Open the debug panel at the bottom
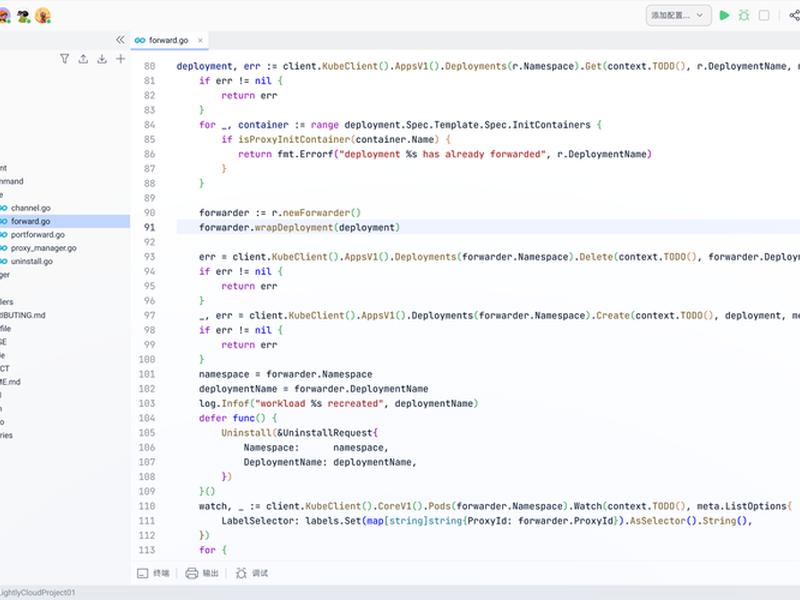Screen dimensions: 800x600 tap(252, 573)
